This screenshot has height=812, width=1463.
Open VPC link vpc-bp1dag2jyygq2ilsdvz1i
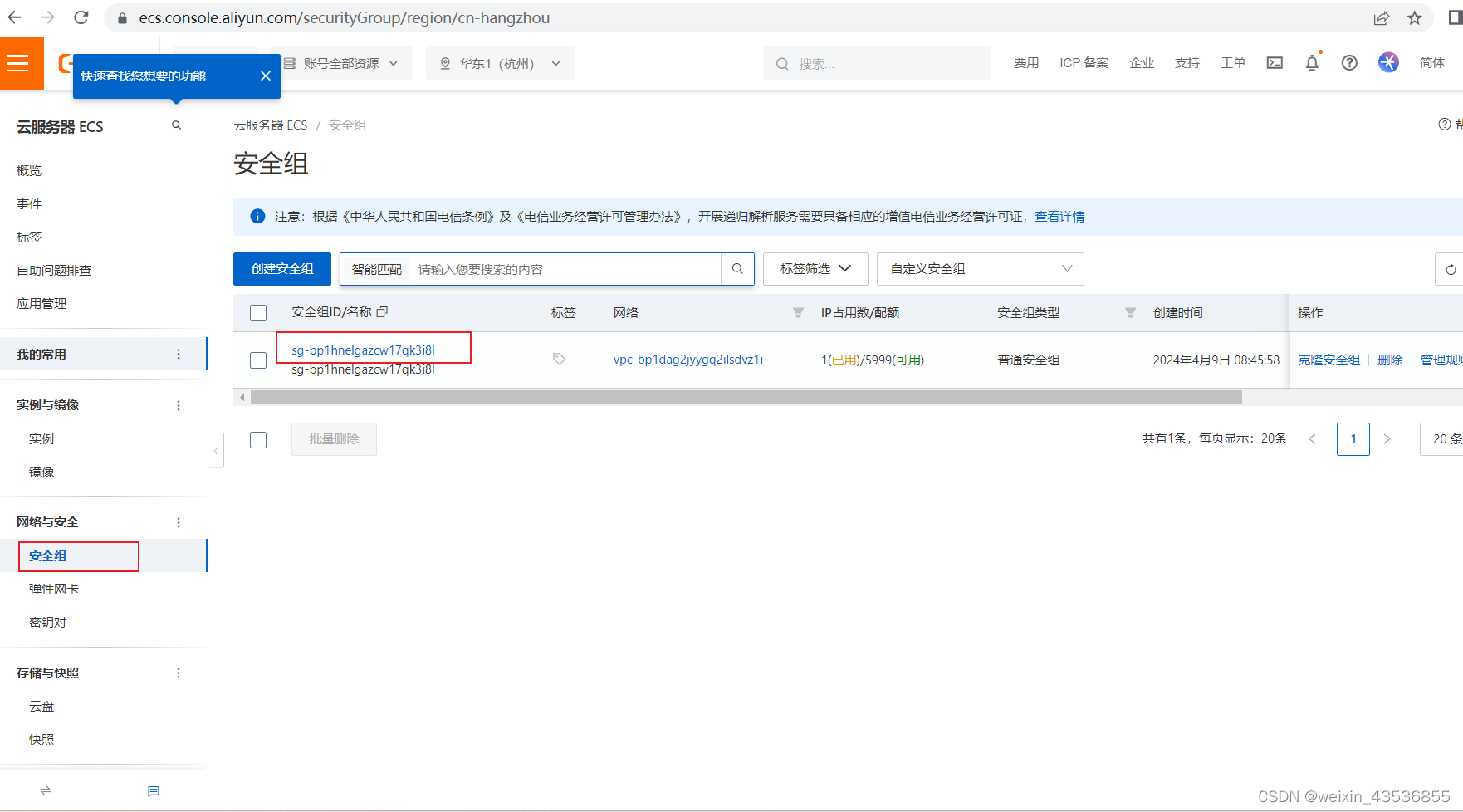click(688, 360)
